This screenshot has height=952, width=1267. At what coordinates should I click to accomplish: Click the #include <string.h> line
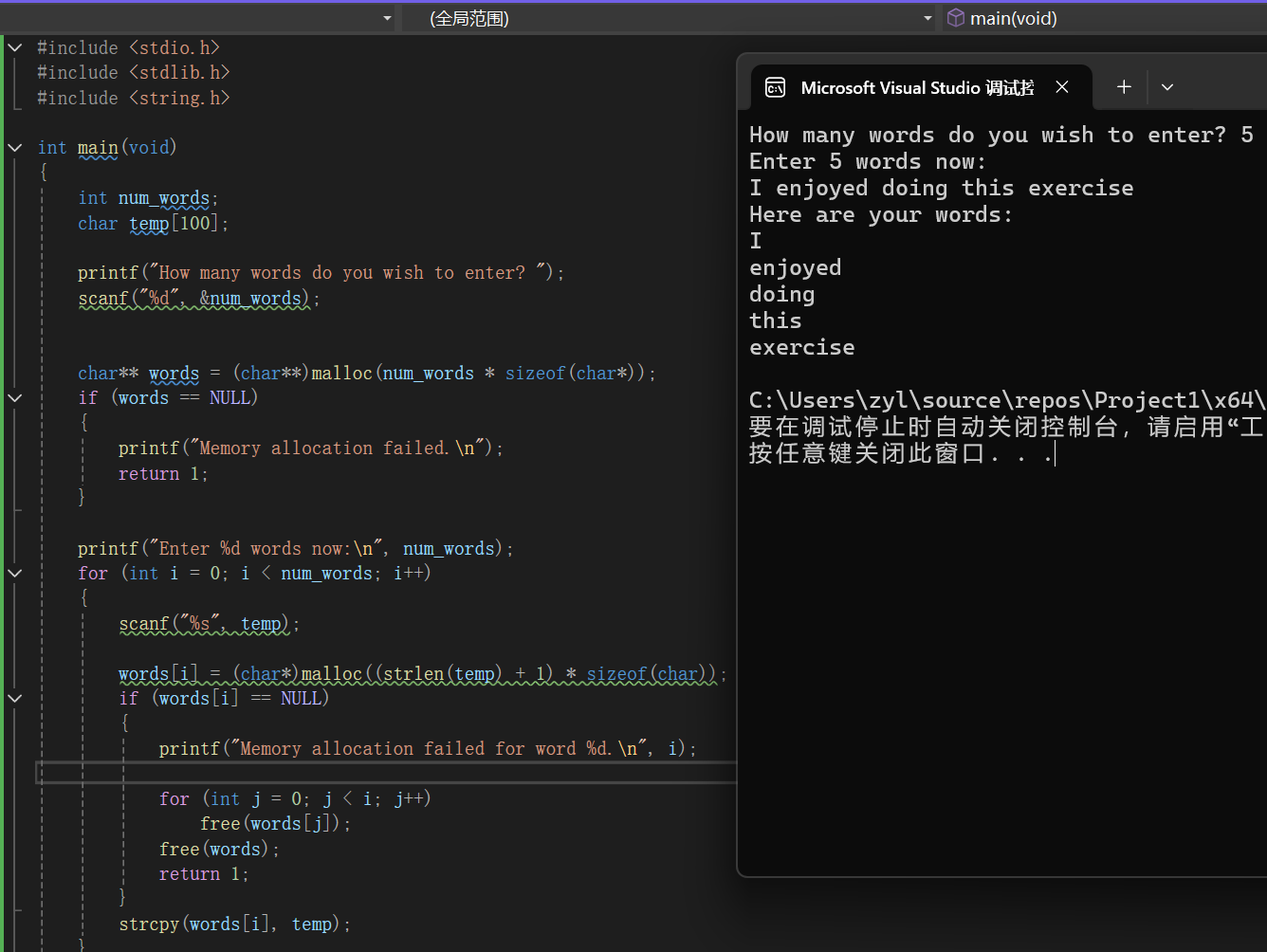pyautogui.click(x=134, y=98)
